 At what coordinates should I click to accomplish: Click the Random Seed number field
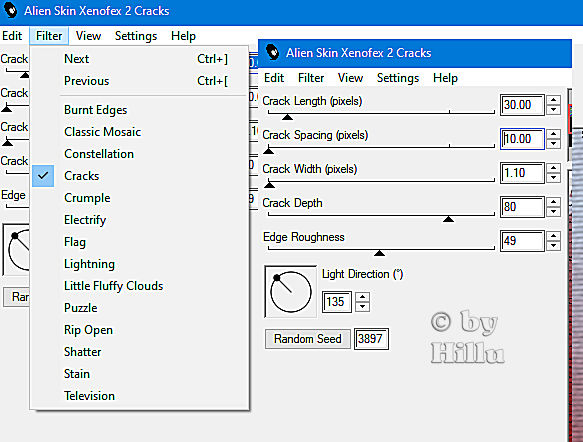tap(371, 339)
